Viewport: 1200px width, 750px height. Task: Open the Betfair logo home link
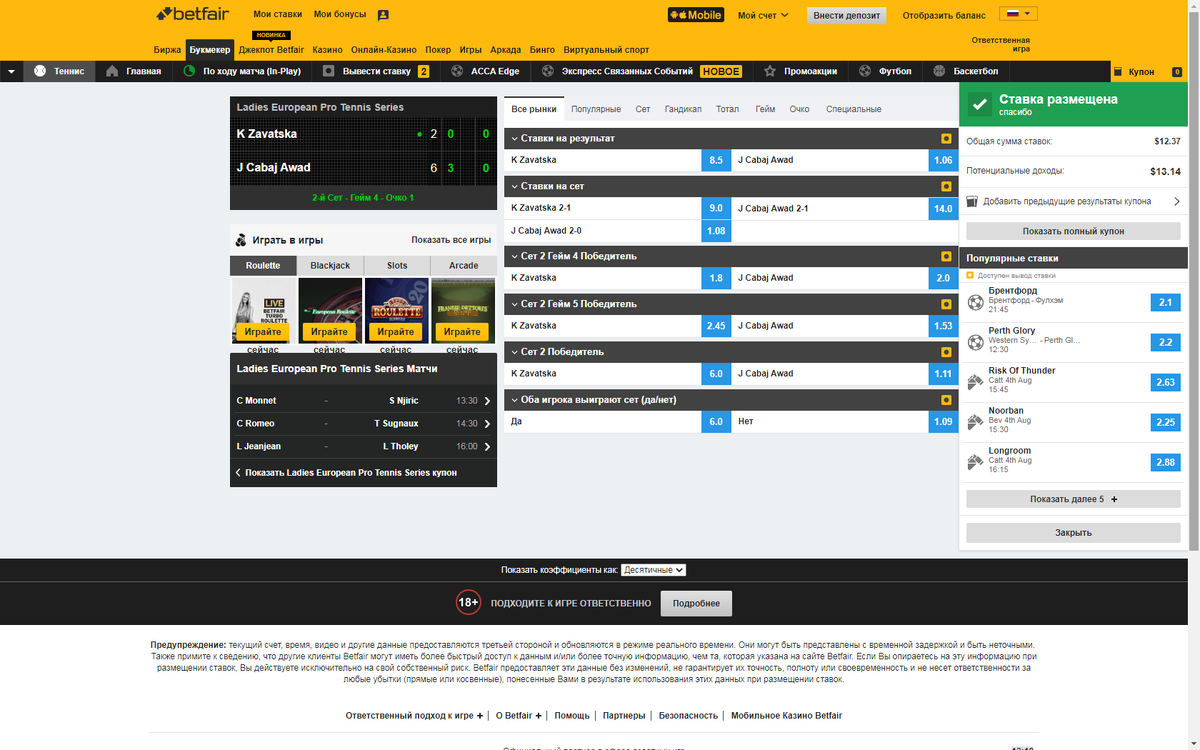(194, 14)
